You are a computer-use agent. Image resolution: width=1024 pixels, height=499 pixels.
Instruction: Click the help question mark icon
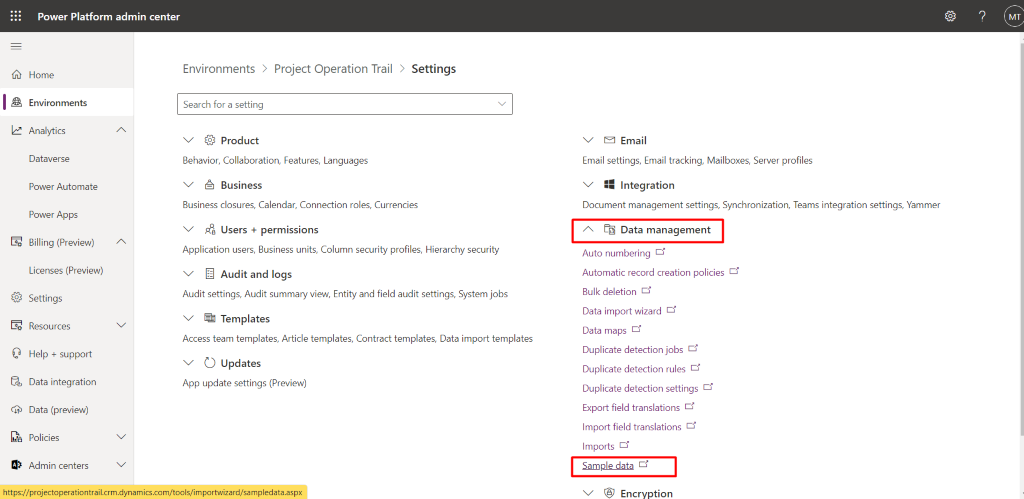pos(982,16)
